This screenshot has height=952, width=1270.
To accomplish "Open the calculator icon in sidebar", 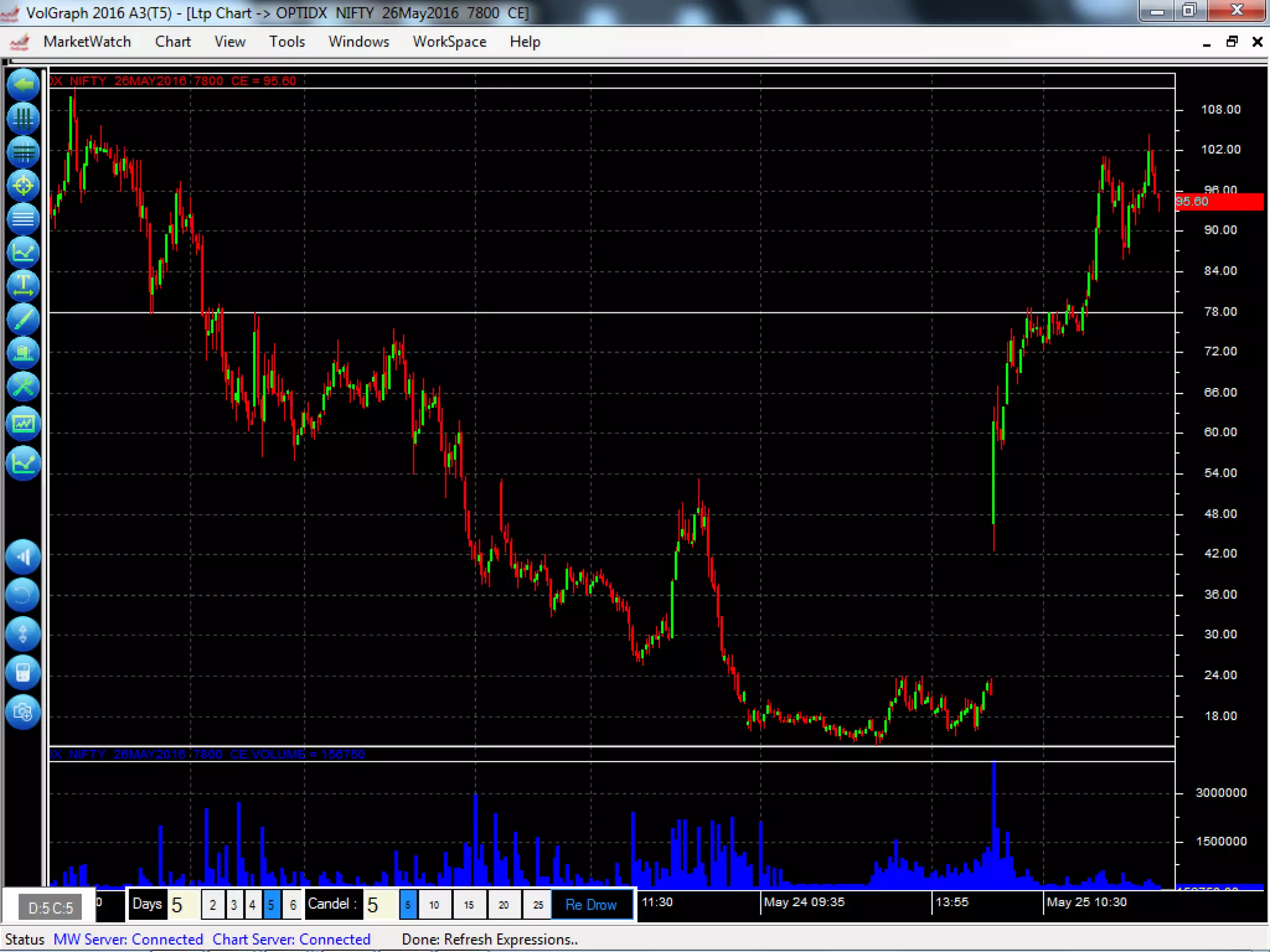I will coord(23,673).
